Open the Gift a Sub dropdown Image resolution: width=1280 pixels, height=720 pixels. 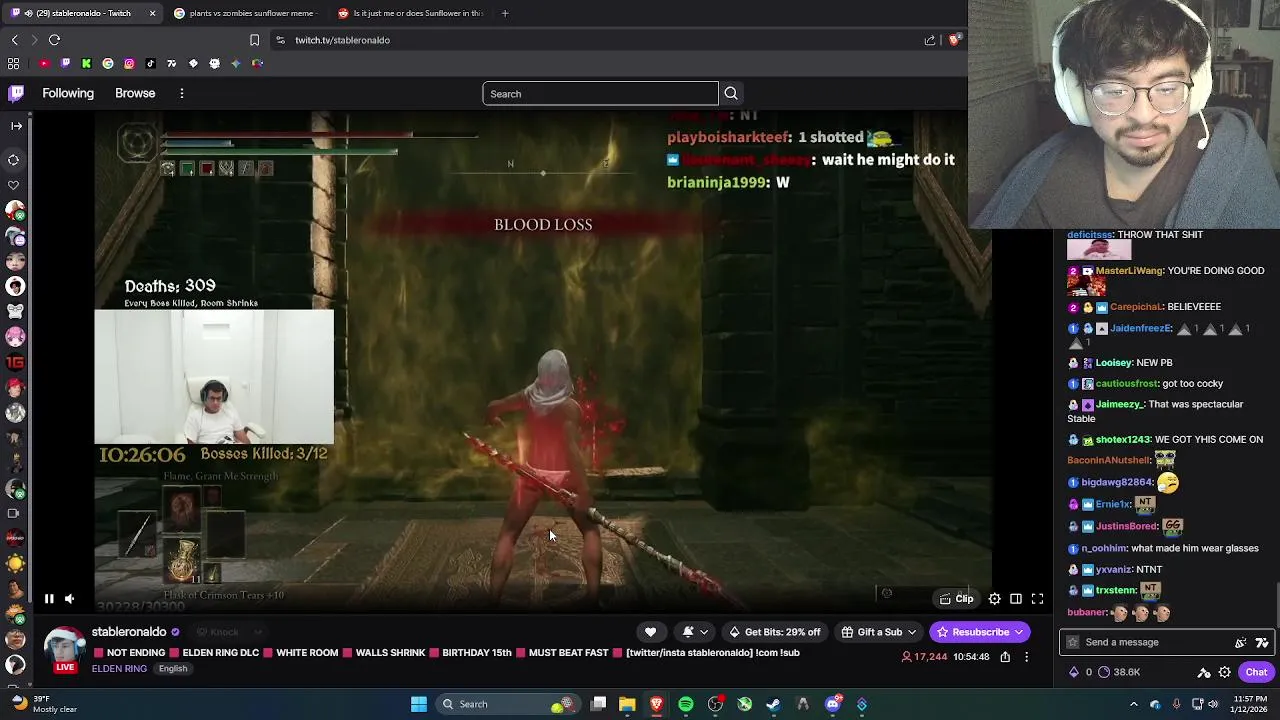[x=879, y=632]
